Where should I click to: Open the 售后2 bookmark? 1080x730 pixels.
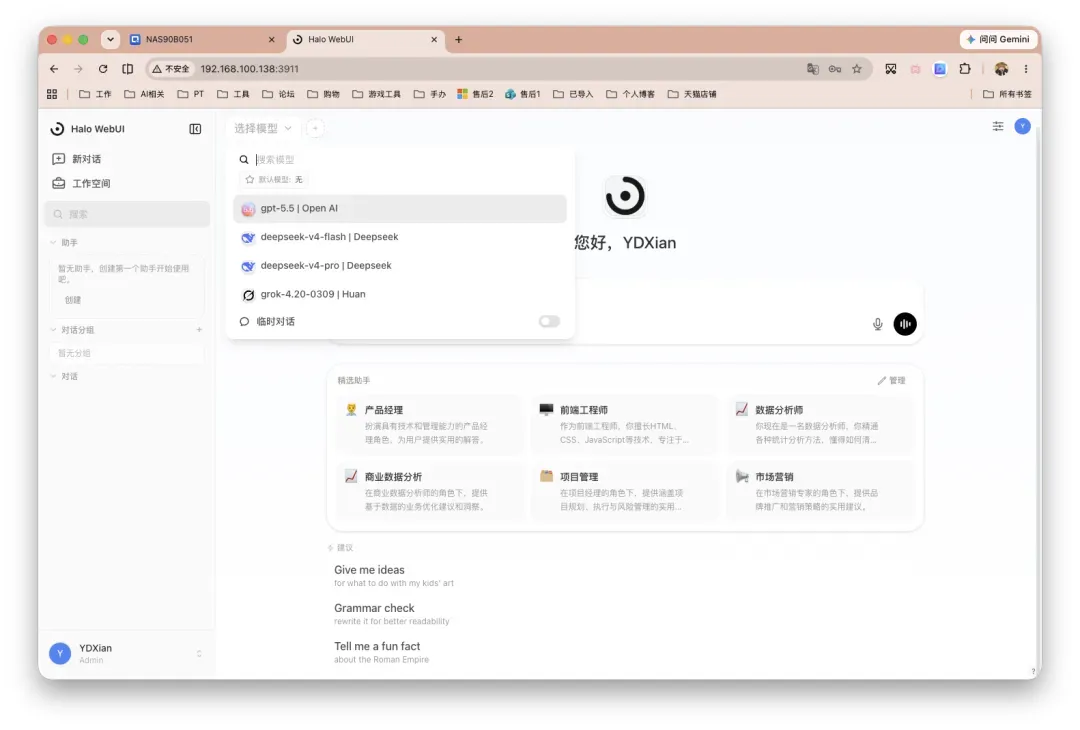(x=475, y=94)
